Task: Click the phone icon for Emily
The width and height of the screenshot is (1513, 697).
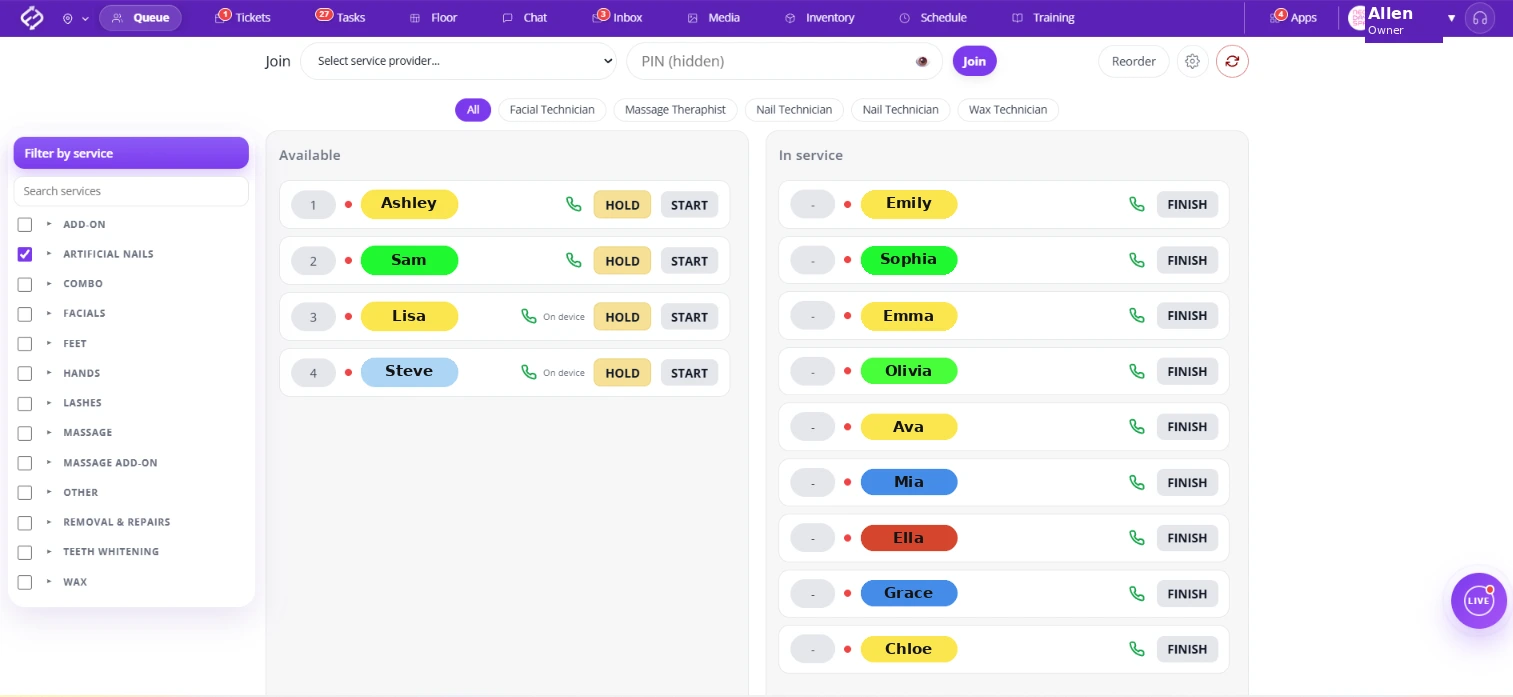Action: pos(1137,204)
